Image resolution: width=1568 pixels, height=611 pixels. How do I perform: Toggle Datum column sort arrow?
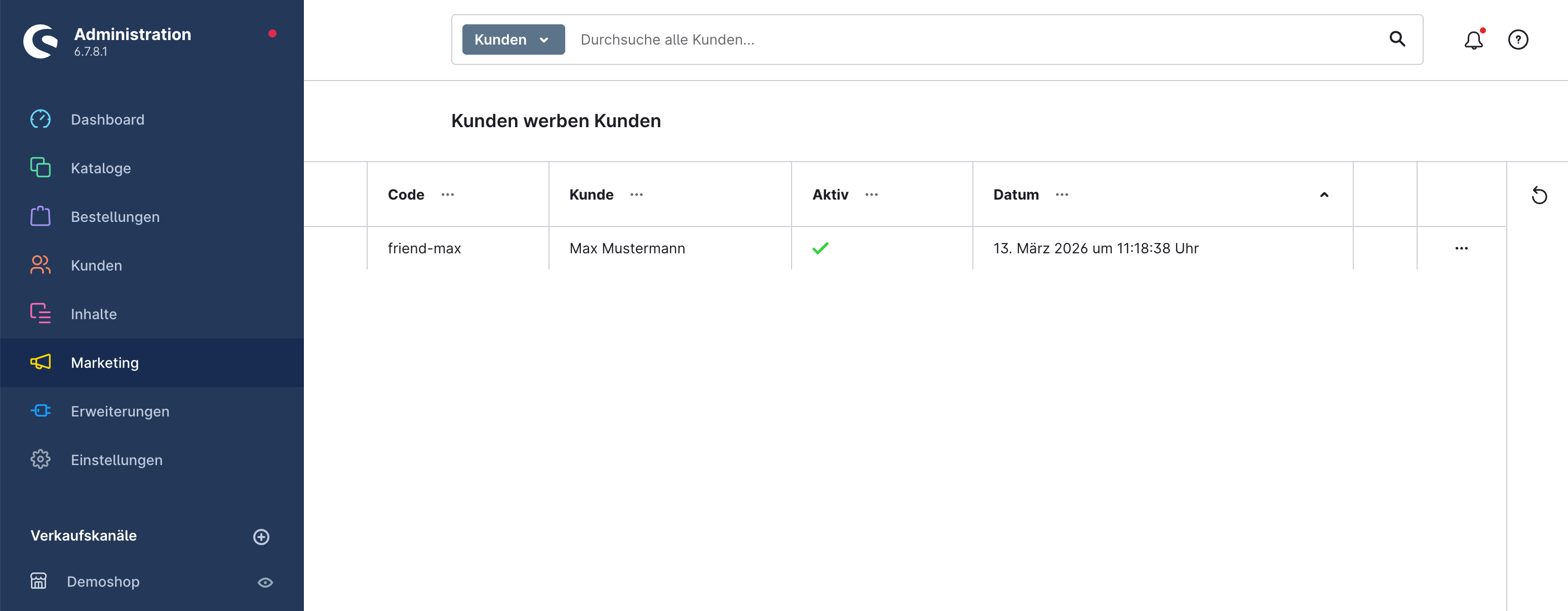point(1323,195)
